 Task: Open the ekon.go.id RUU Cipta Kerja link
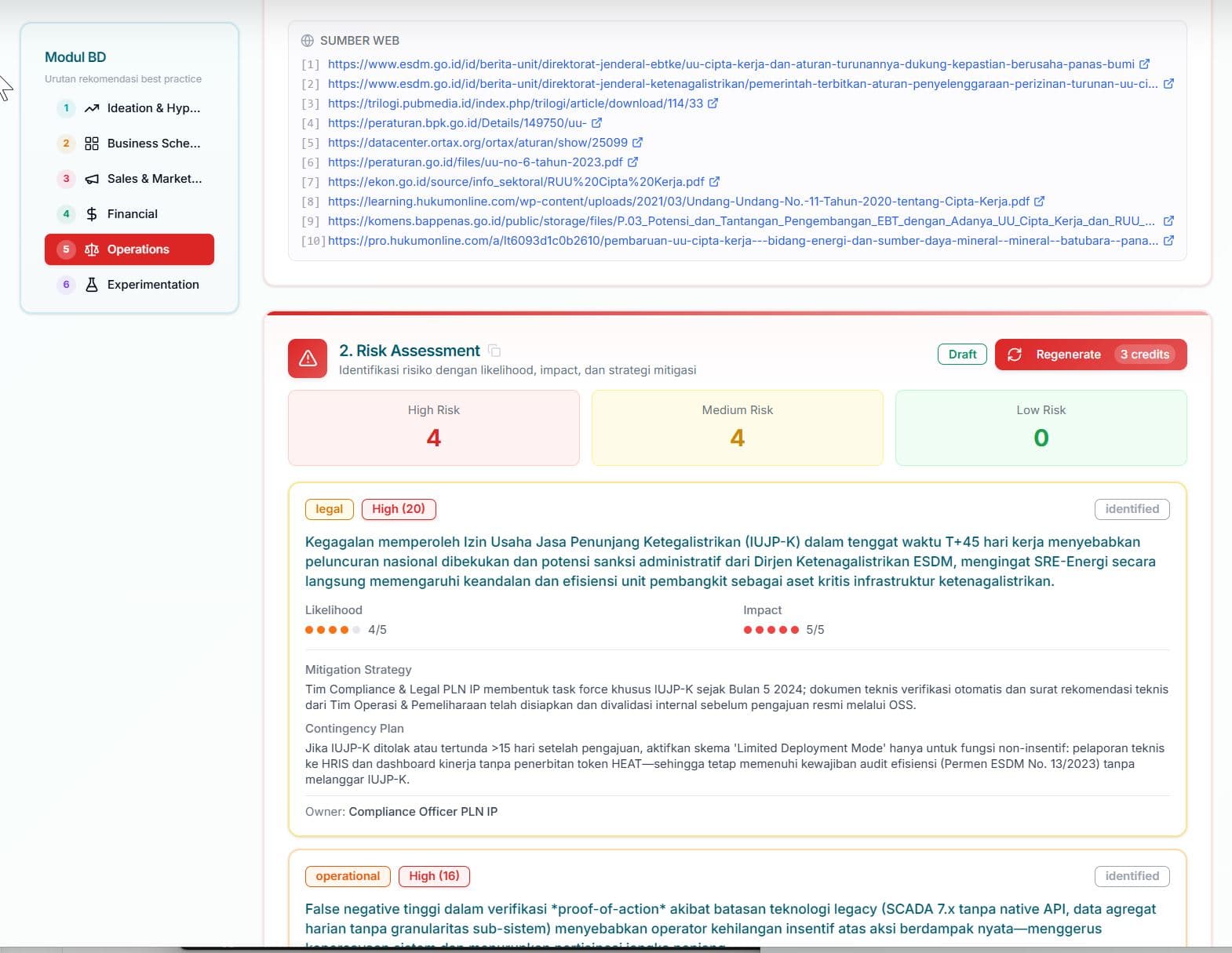point(516,182)
